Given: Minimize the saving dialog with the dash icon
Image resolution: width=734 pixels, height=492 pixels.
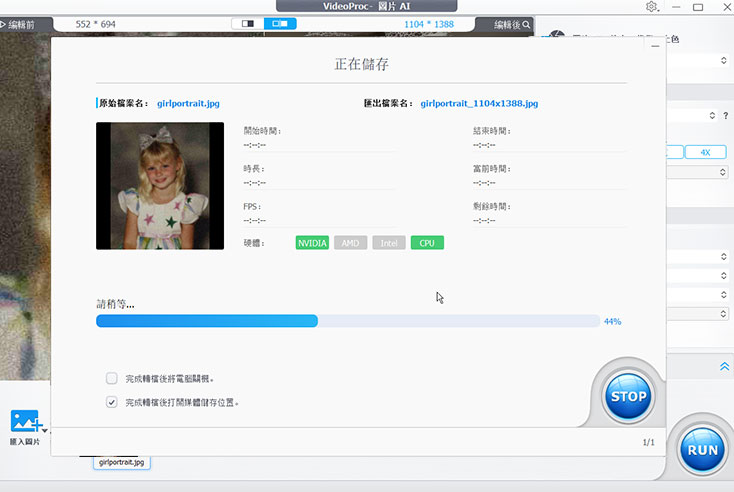Looking at the screenshot, I should pos(655,46).
